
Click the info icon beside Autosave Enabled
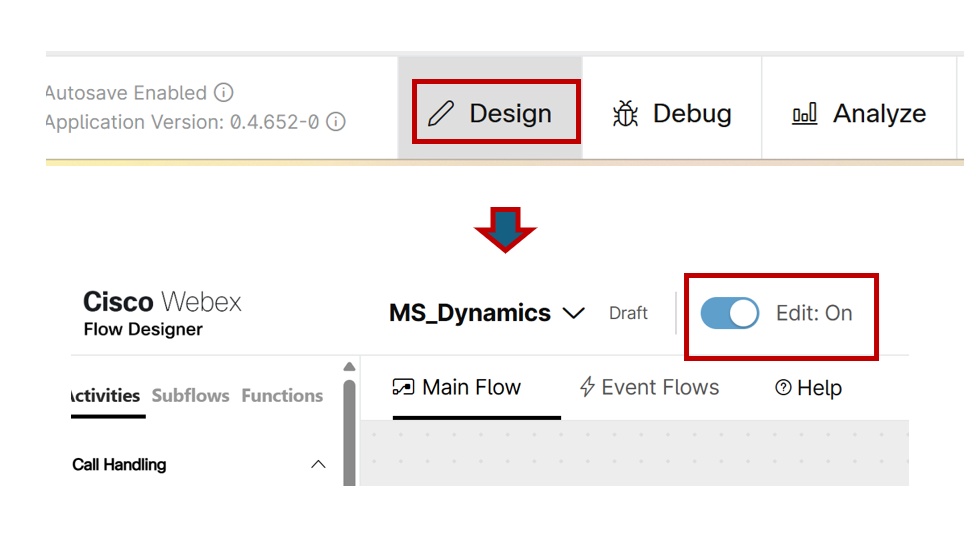224,93
